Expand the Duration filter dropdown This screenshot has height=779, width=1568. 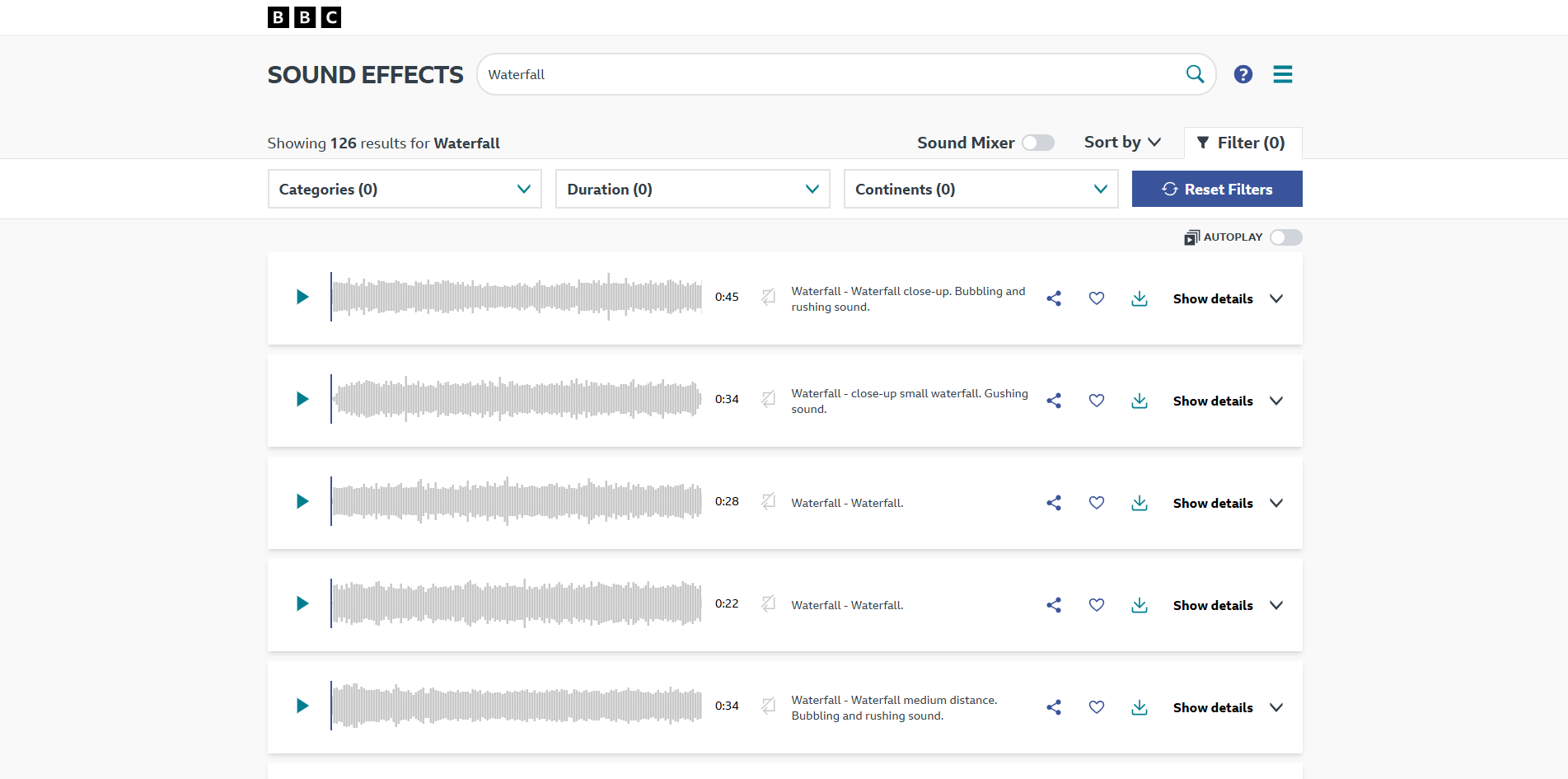click(x=692, y=189)
